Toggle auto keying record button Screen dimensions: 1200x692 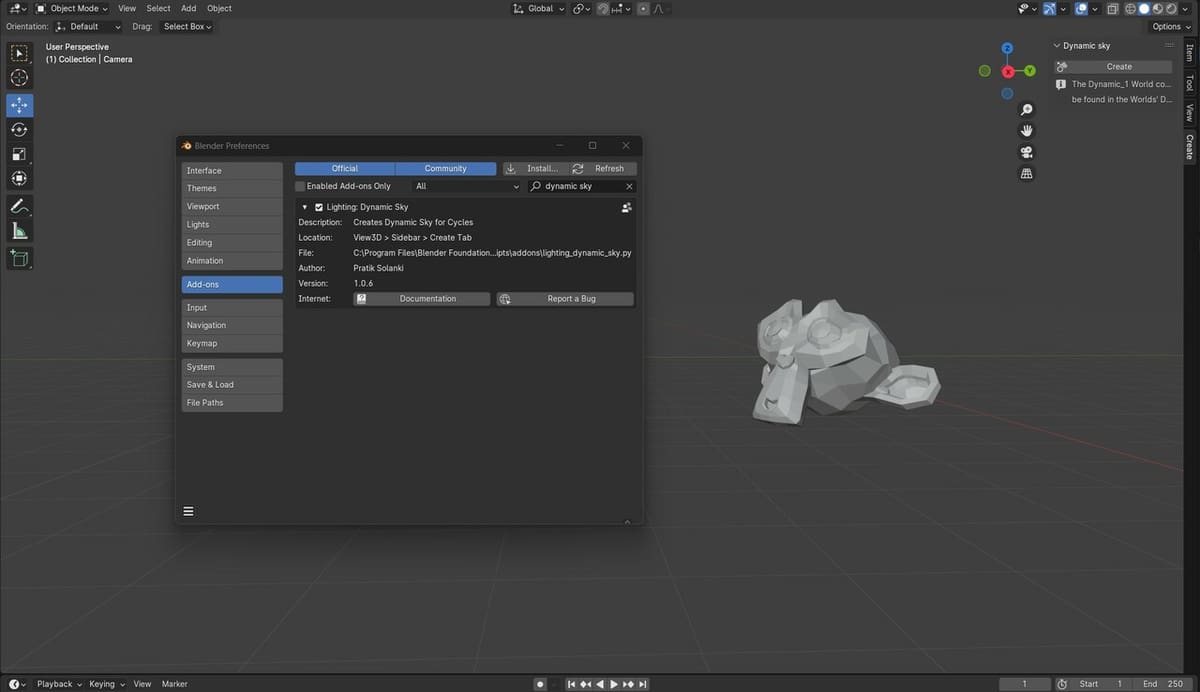point(540,684)
